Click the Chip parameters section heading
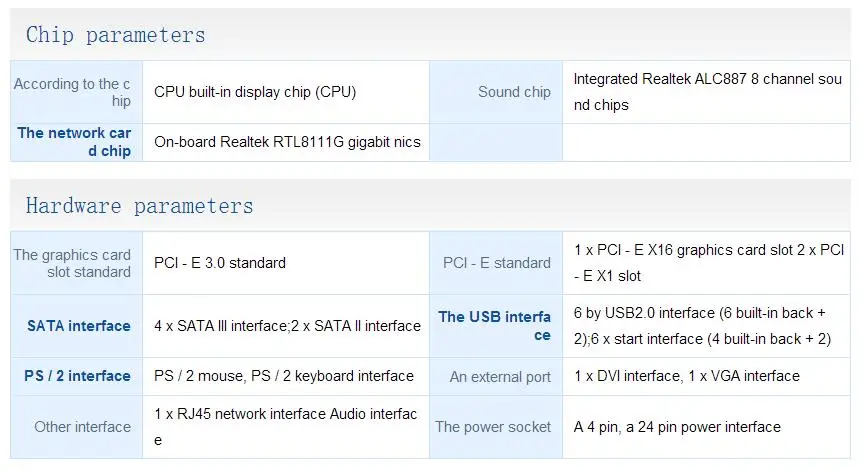The width and height of the screenshot is (866, 471). [x=115, y=35]
